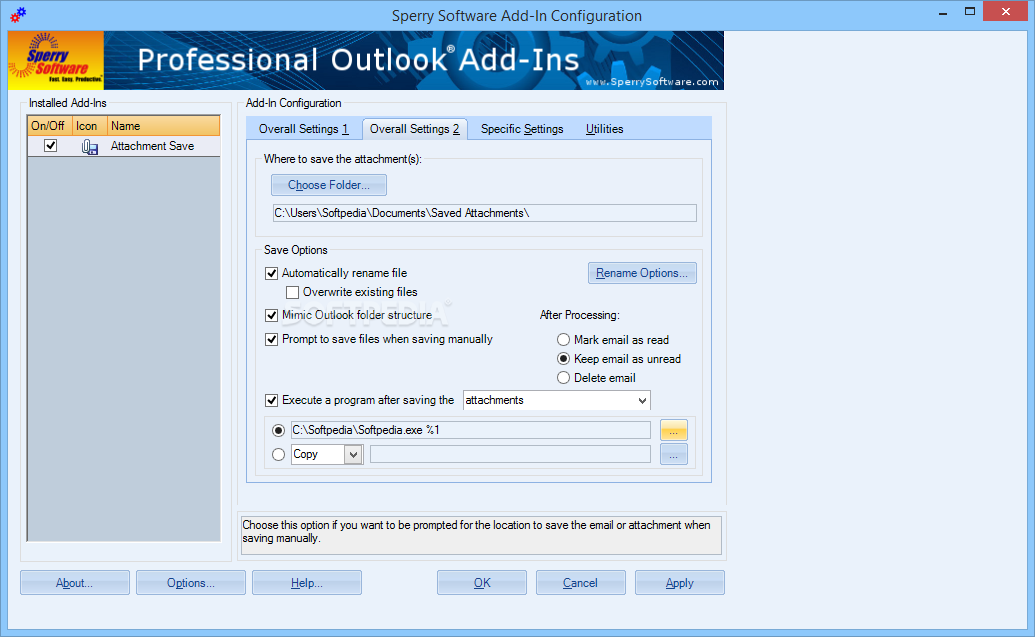Select the Copy action radio button

point(279,454)
